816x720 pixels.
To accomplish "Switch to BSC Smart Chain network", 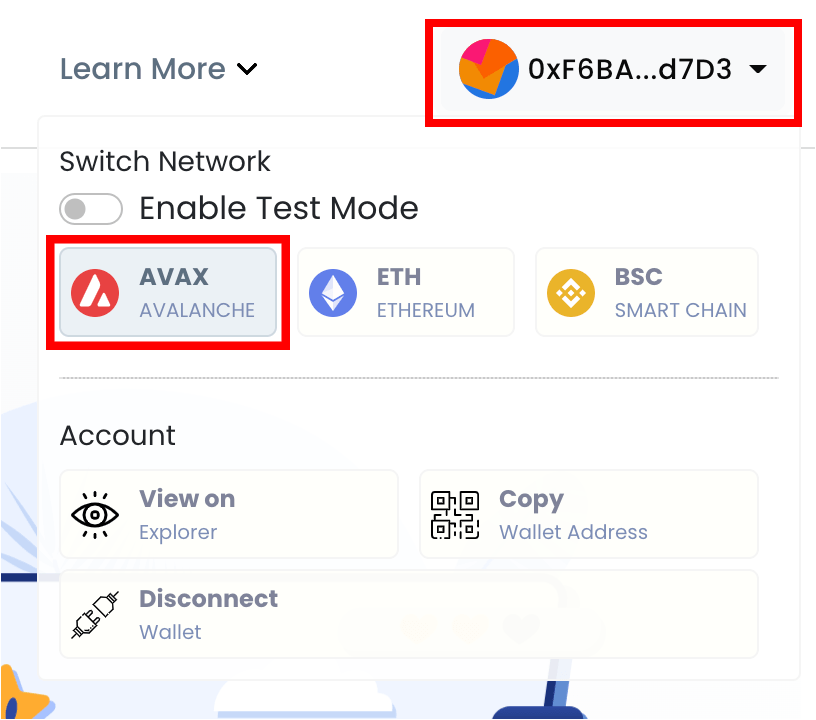I will (x=647, y=293).
